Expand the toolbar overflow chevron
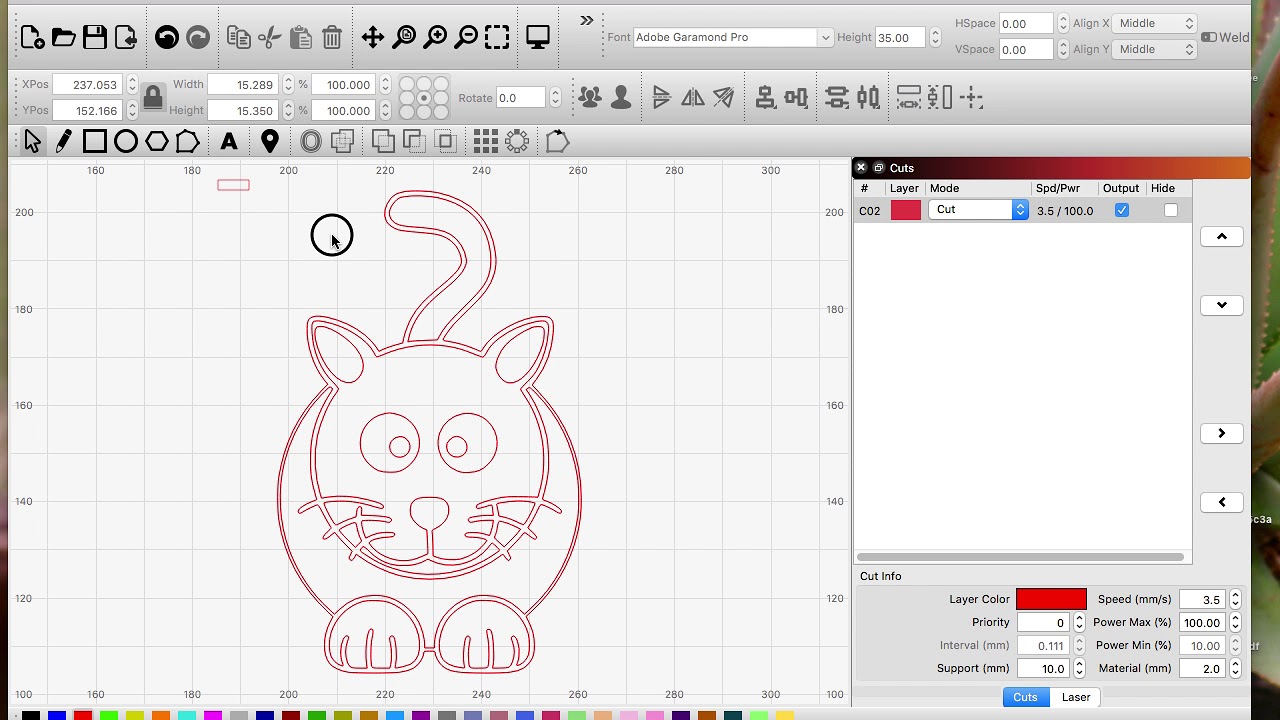The image size is (1280, 720). tap(587, 20)
